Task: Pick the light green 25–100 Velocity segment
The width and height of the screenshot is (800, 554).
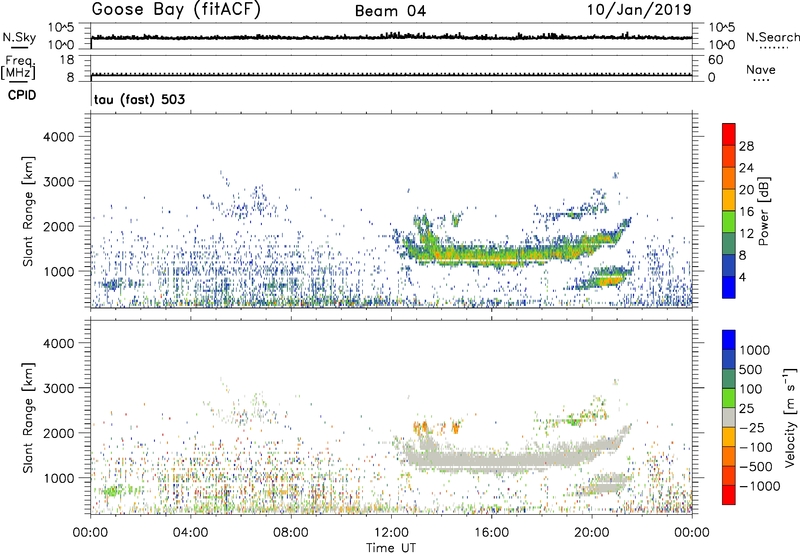Action: click(729, 398)
